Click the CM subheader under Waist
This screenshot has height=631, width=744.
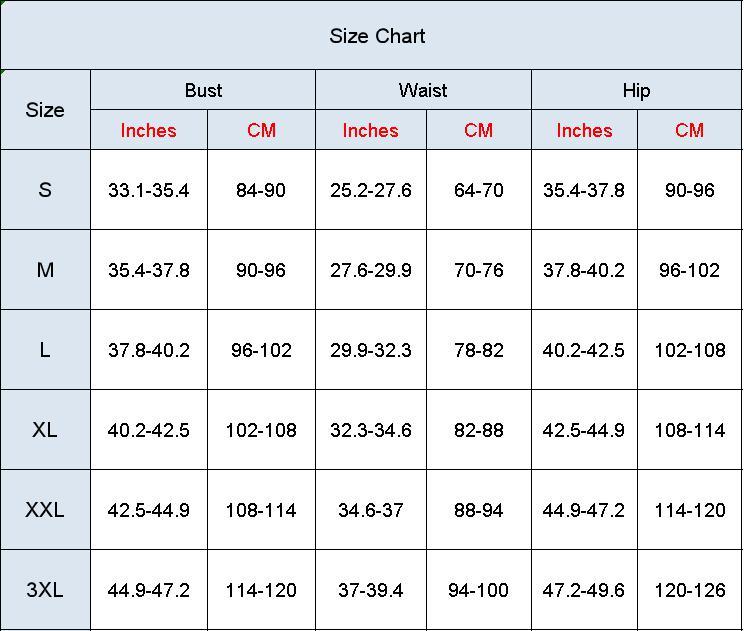pos(479,130)
